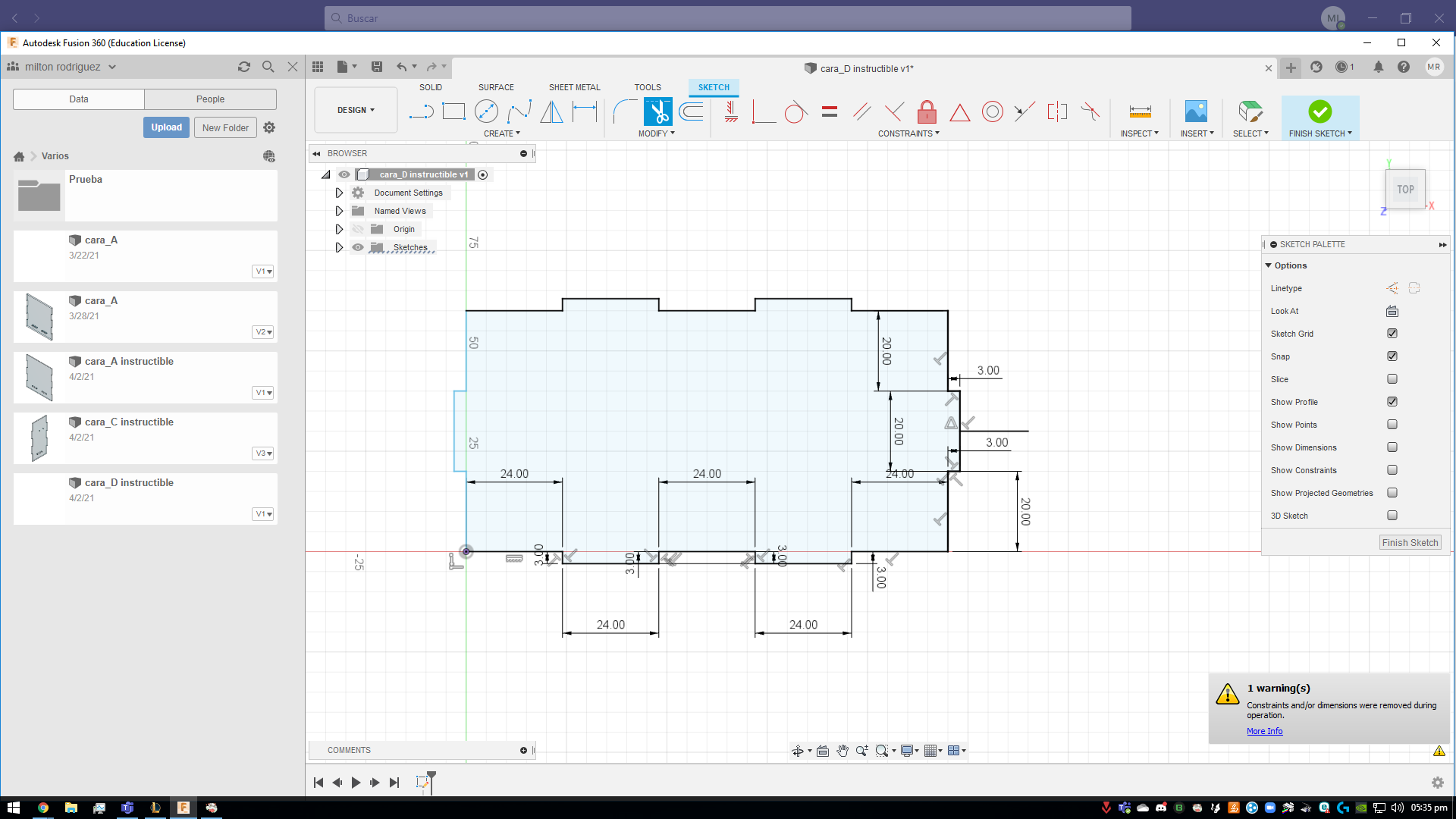Click the New Folder button
This screenshot has height=819, width=1456.
225,127
